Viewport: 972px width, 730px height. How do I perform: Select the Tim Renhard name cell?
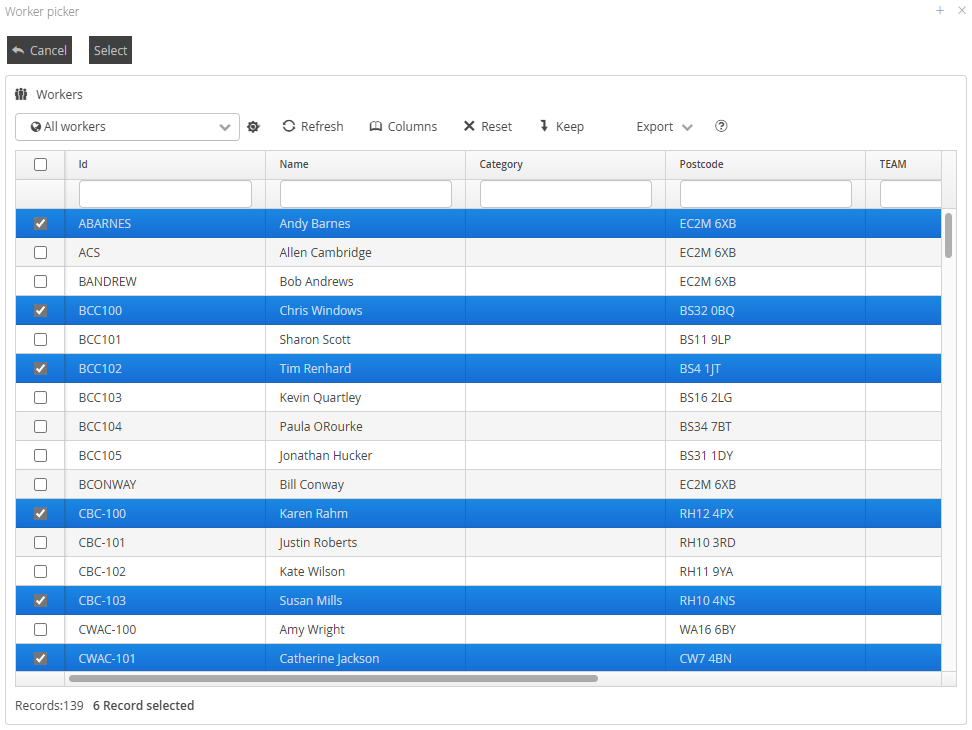click(365, 369)
